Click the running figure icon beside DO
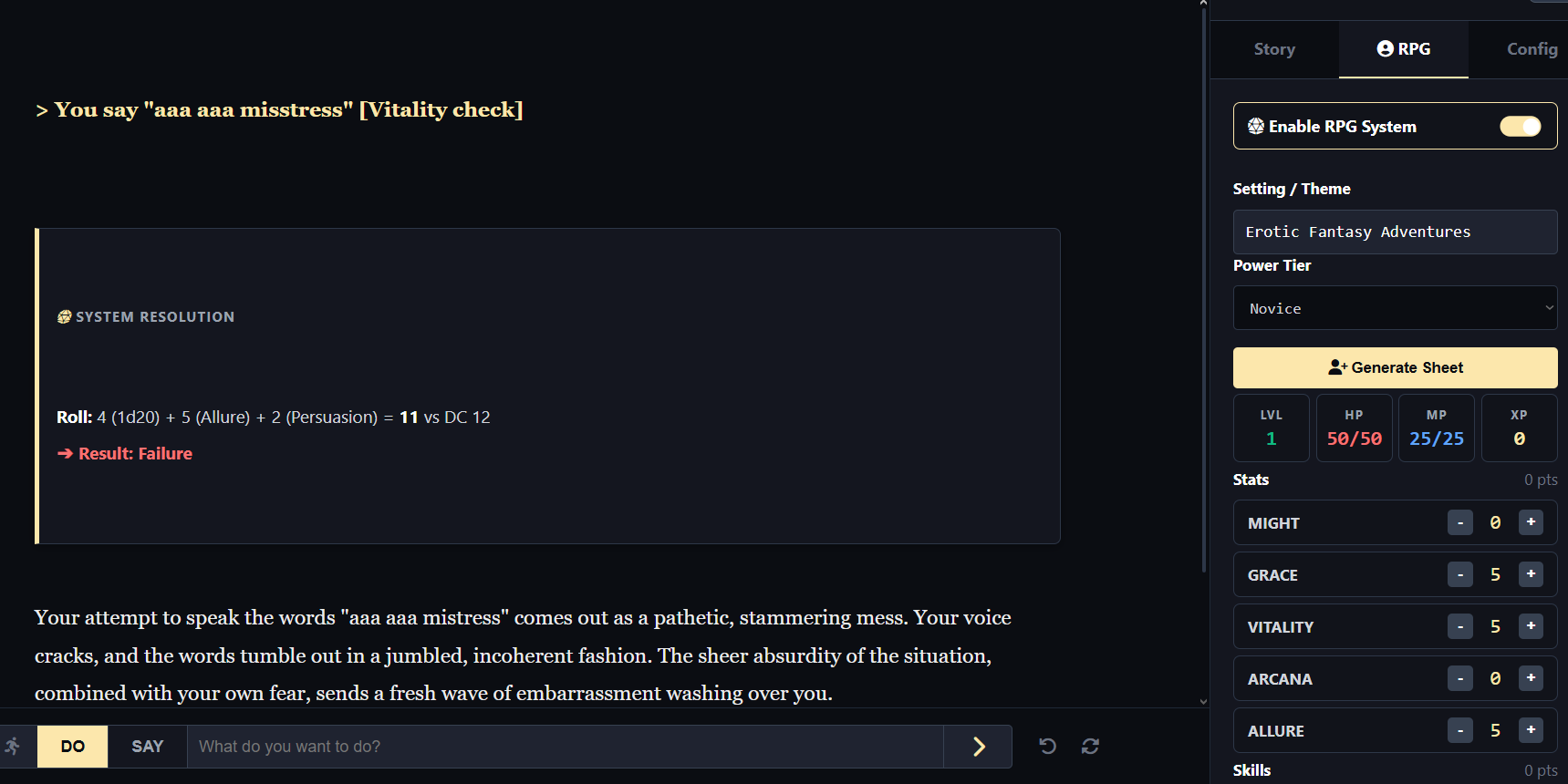The height and width of the screenshot is (784, 1568). pyautogui.click(x=13, y=747)
